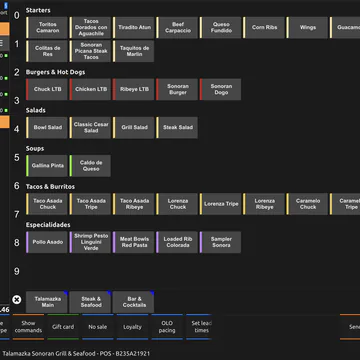Click No sale button
Screen dimensions: 360x360
[98, 327]
